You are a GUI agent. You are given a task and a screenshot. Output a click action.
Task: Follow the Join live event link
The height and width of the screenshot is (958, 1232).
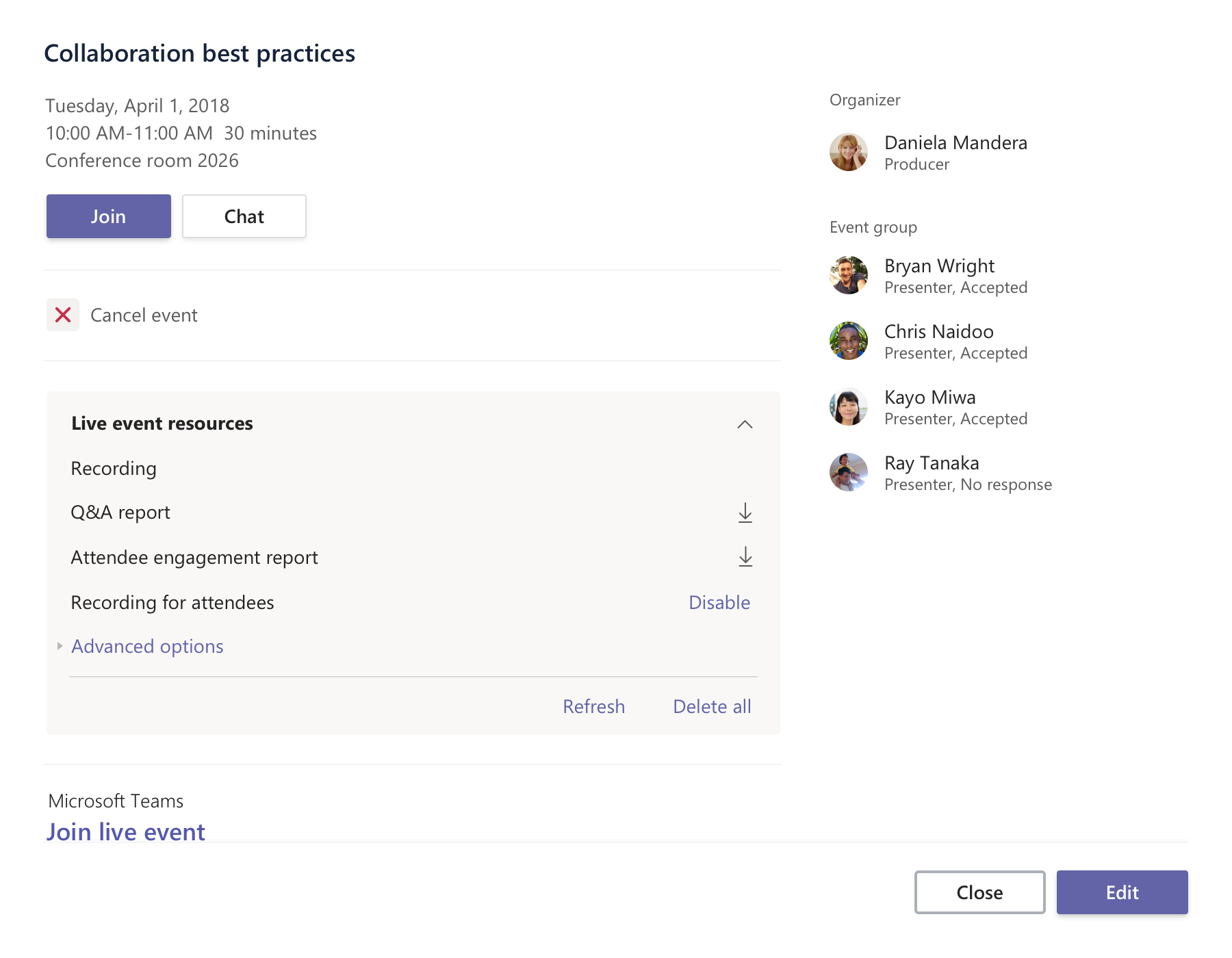pyautogui.click(x=126, y=831)
